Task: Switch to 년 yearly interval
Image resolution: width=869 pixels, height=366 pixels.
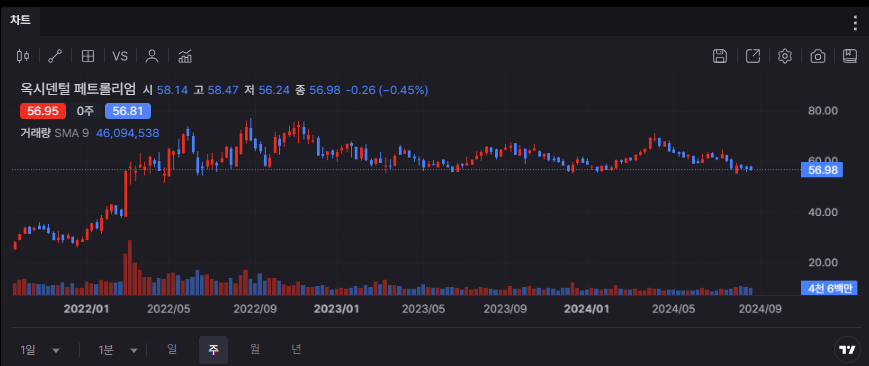Action: tap(297, 349)
